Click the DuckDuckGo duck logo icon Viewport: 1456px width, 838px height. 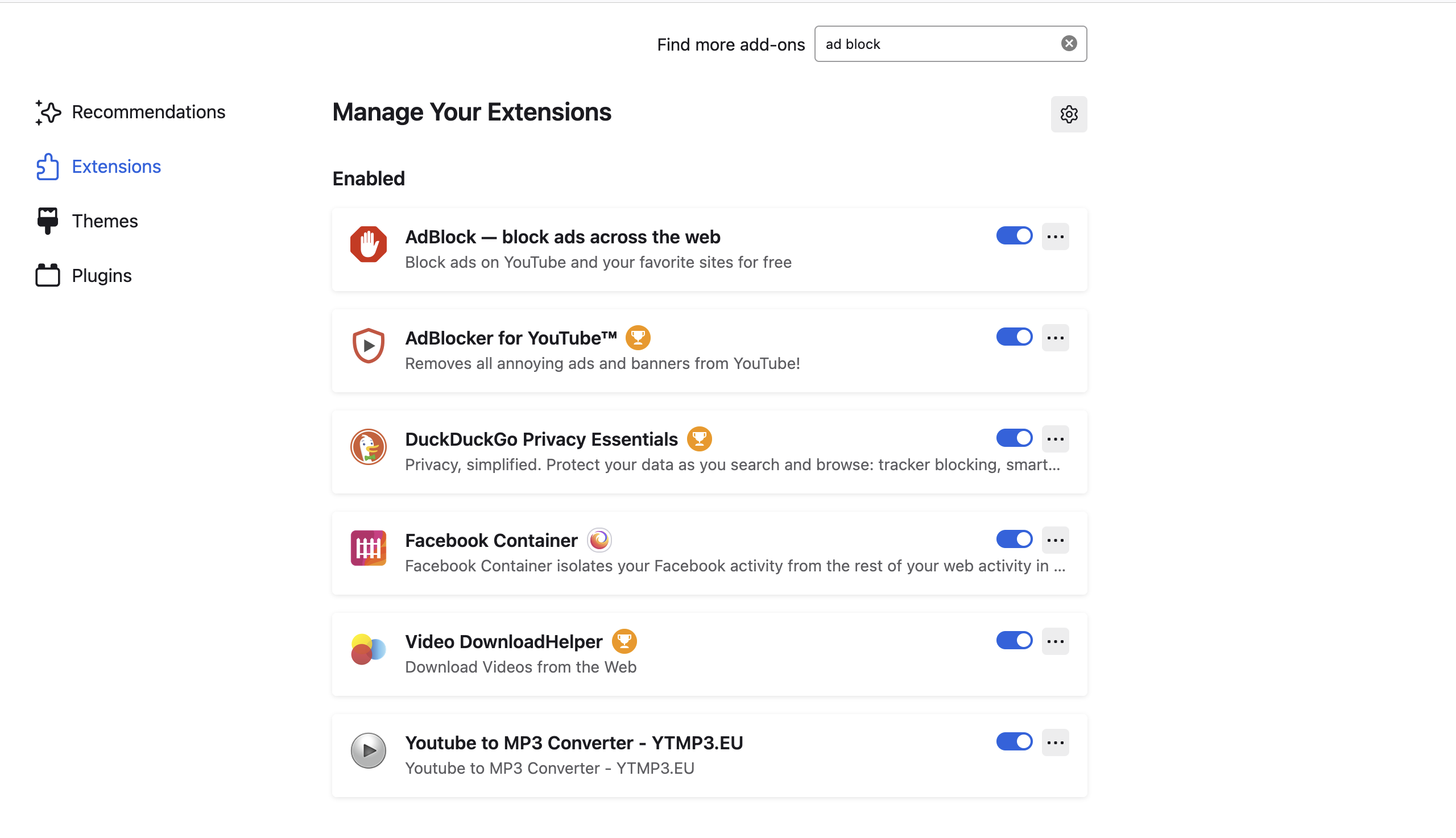pyautogui.click(x=369, y=447)
